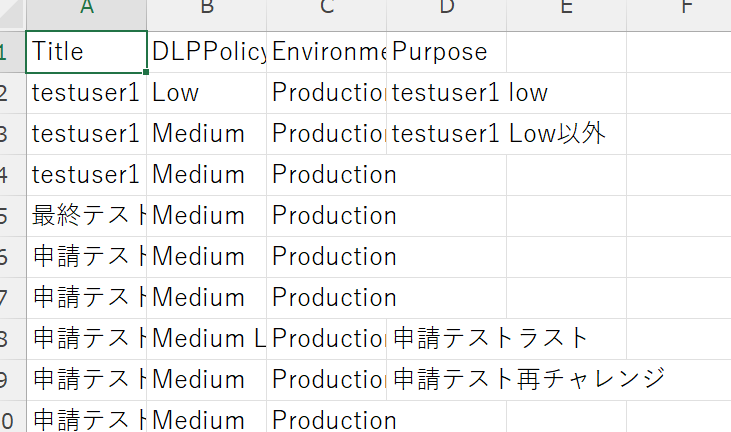Select the Title cell in A1

pyautogui.click(x=86, y=52)
